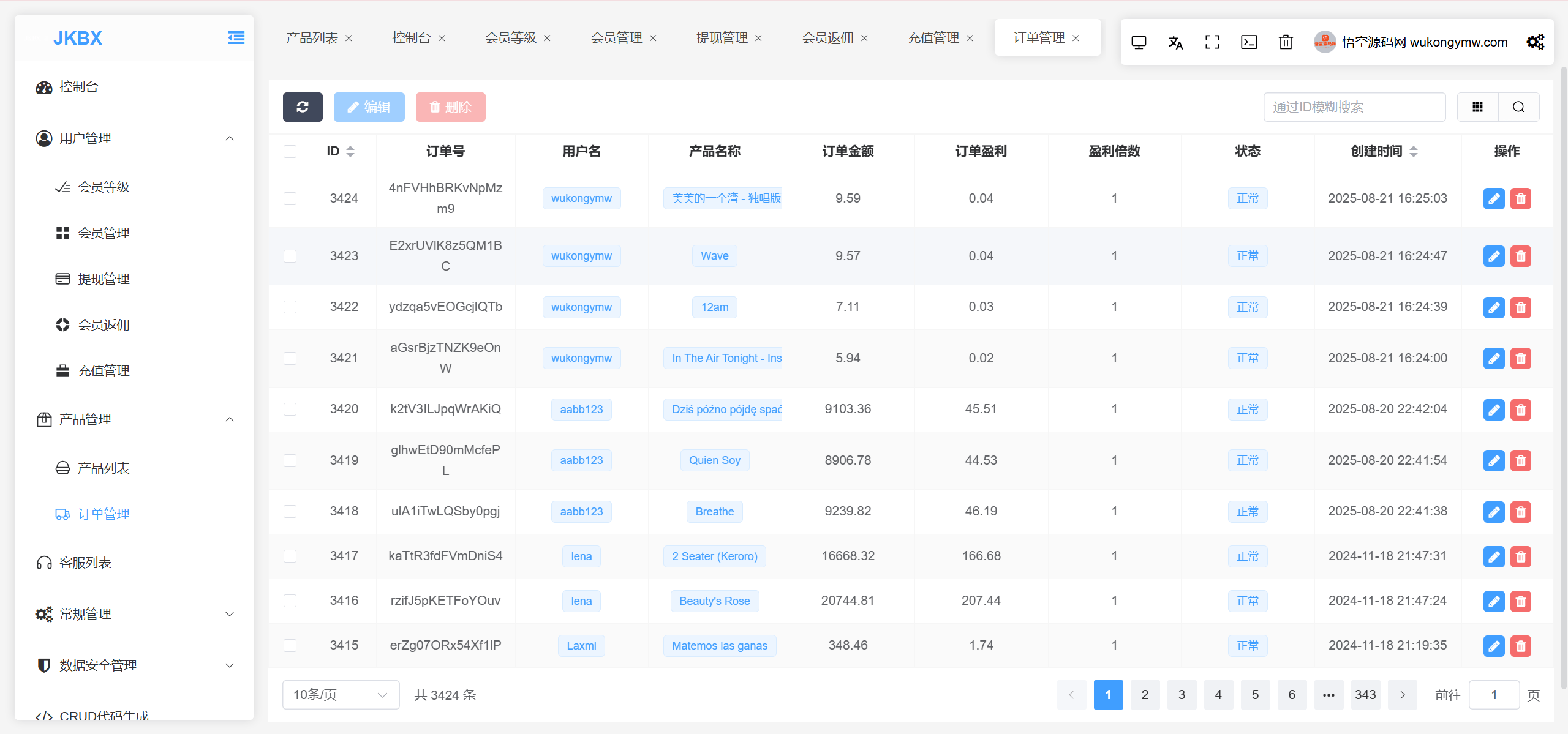The height and width of the screenshot is (734, 1568).
Task: Click the ID fuzzy search input field
Action: [1354, 107]
